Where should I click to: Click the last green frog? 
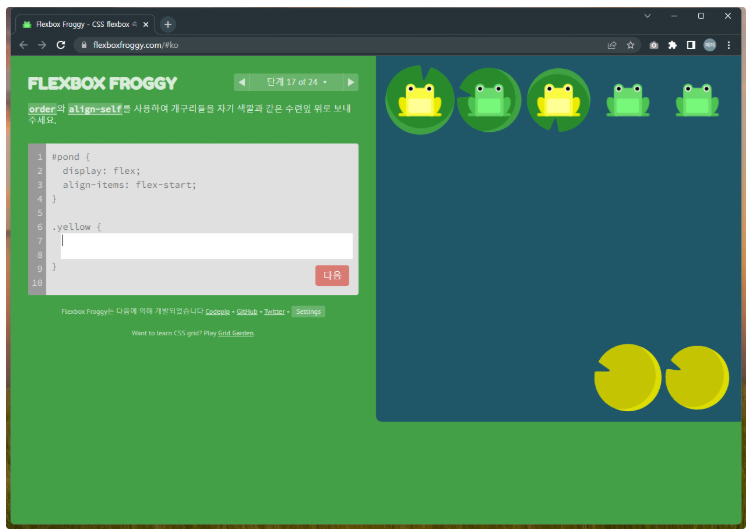[697, 100]
